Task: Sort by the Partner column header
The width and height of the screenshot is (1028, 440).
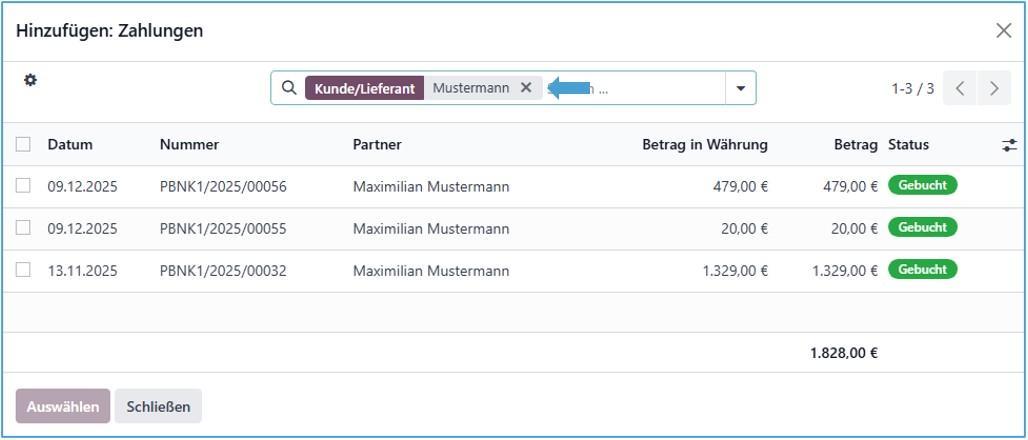Action: [x=377, y=145]
